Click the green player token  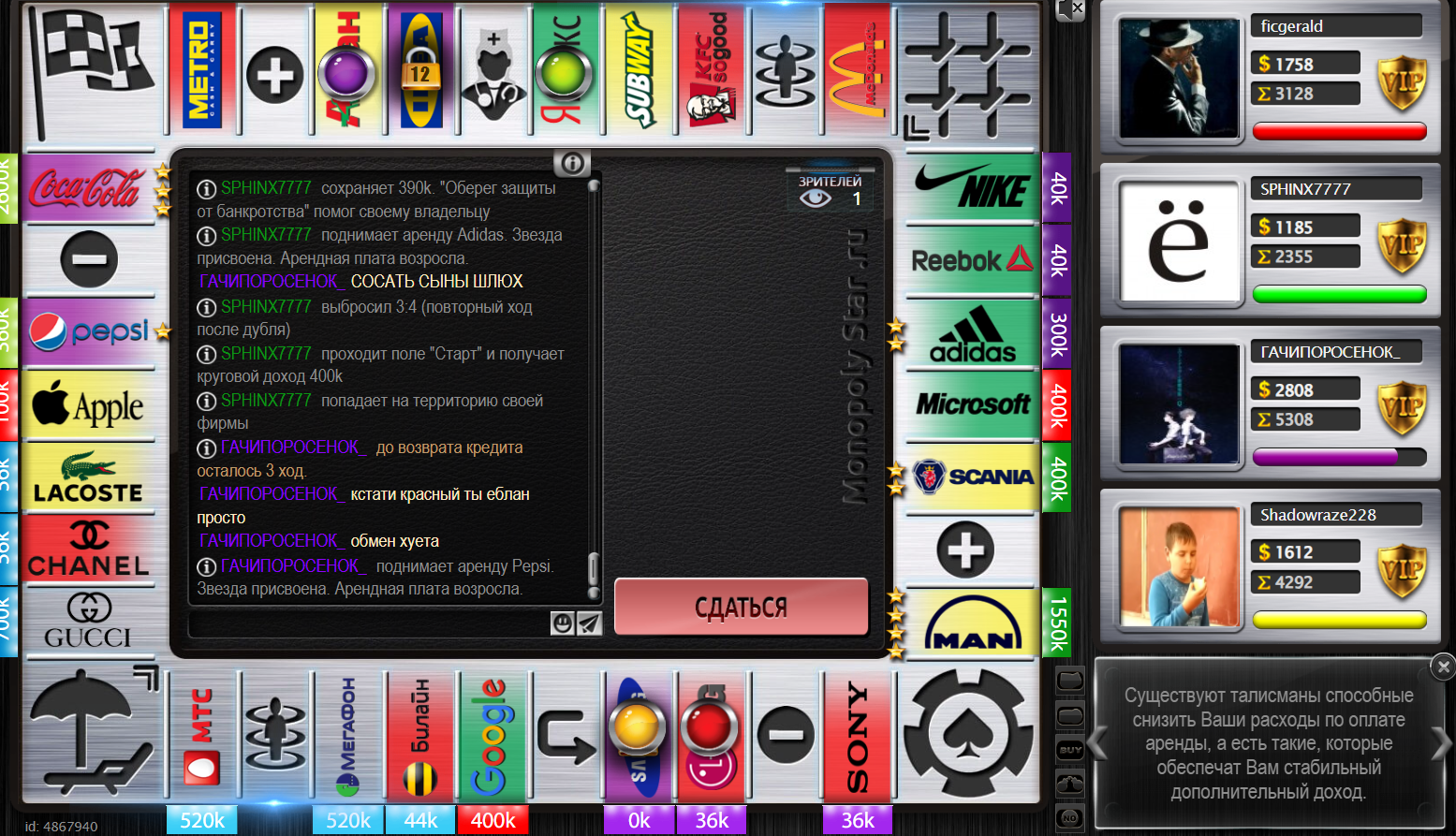564,71
